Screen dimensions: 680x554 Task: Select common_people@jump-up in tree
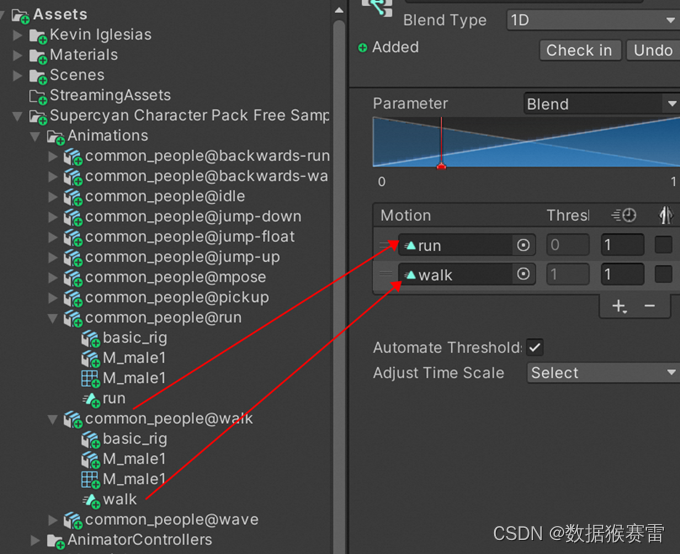click(183, 257)
